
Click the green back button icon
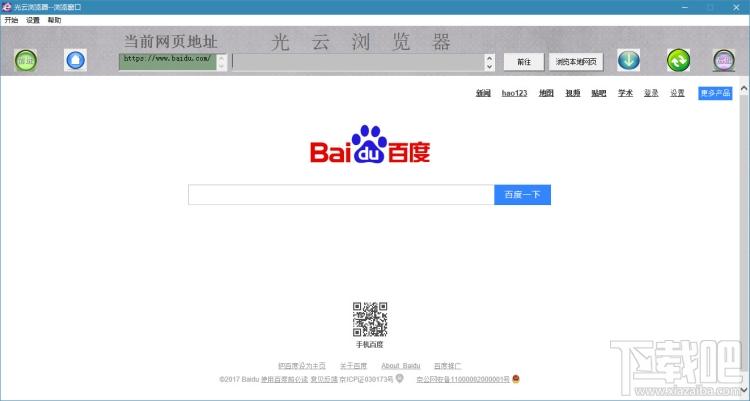(x=26, y=60)
